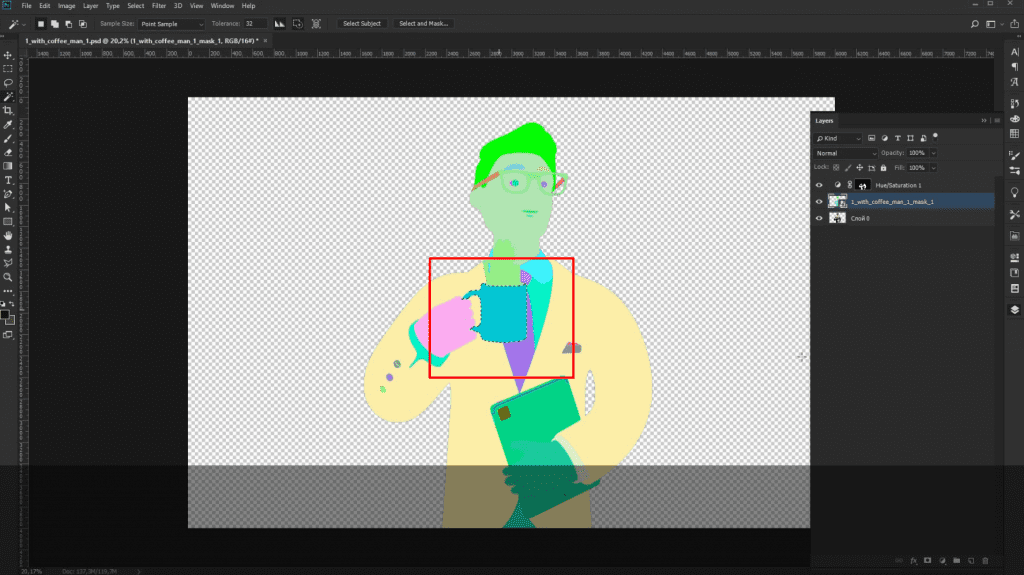Select the Zoom tool in toolbar
This screenshot has width=1024, height=575.
8,277
